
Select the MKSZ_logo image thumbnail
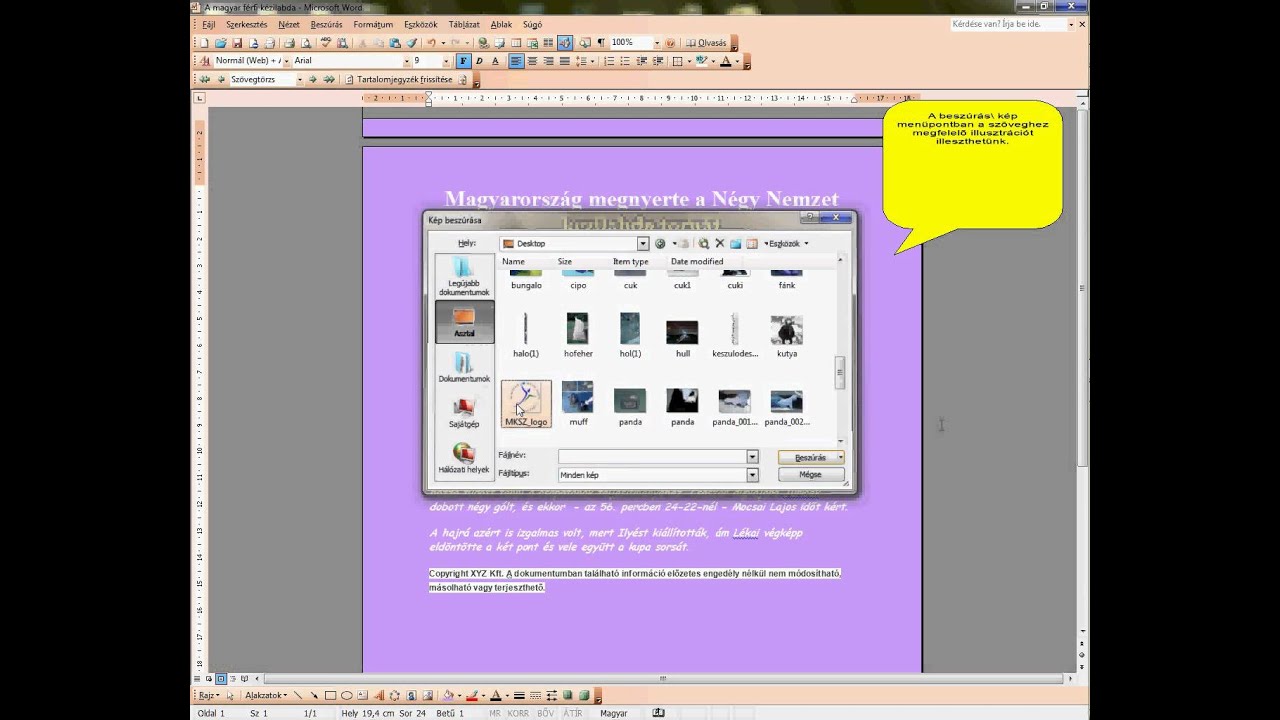pyautogui.click(x=526, y=404)
